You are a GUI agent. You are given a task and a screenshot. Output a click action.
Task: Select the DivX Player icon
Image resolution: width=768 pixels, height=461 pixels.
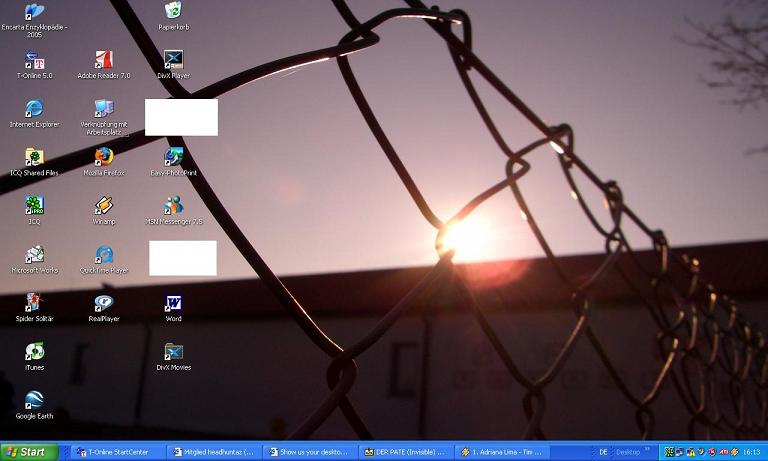(x=173, y=60)
